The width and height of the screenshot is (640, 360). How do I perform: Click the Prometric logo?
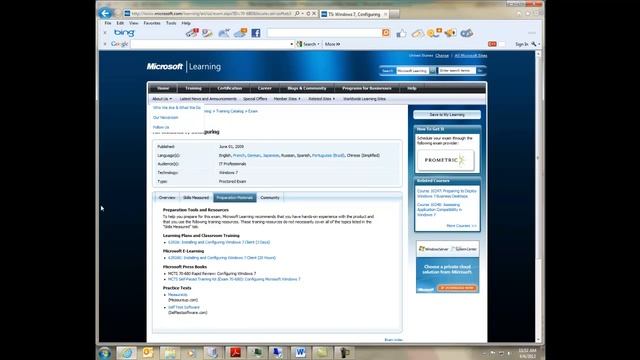[445, 160]
